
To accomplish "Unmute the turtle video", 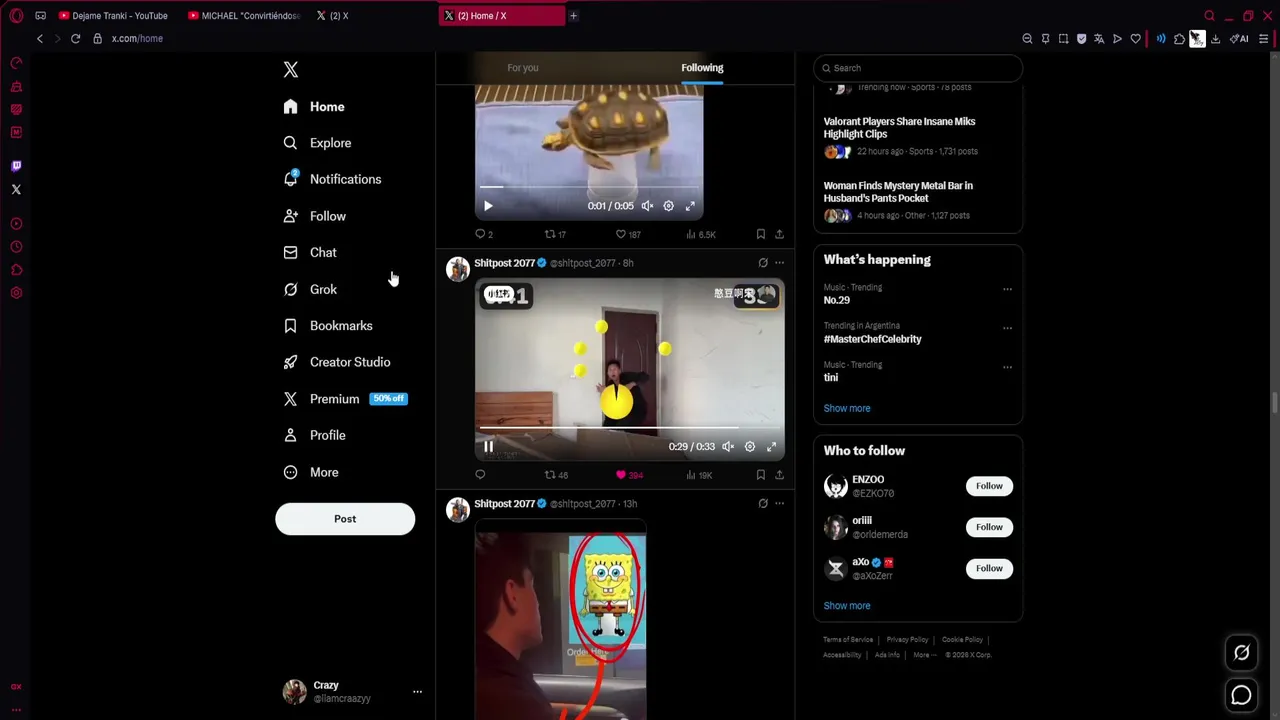I will pyautogui.click(x=647, y=206).
